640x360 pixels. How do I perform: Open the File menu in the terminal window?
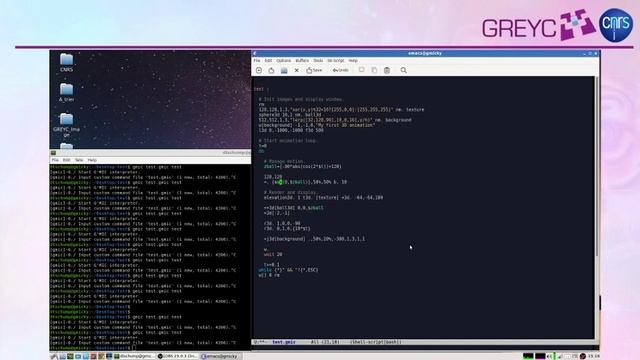[x=55, y=160]
